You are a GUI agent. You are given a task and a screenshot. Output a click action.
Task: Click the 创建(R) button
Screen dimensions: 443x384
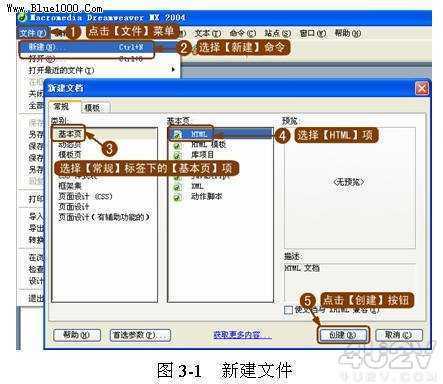pyautogui.click(x=343, y=335)
